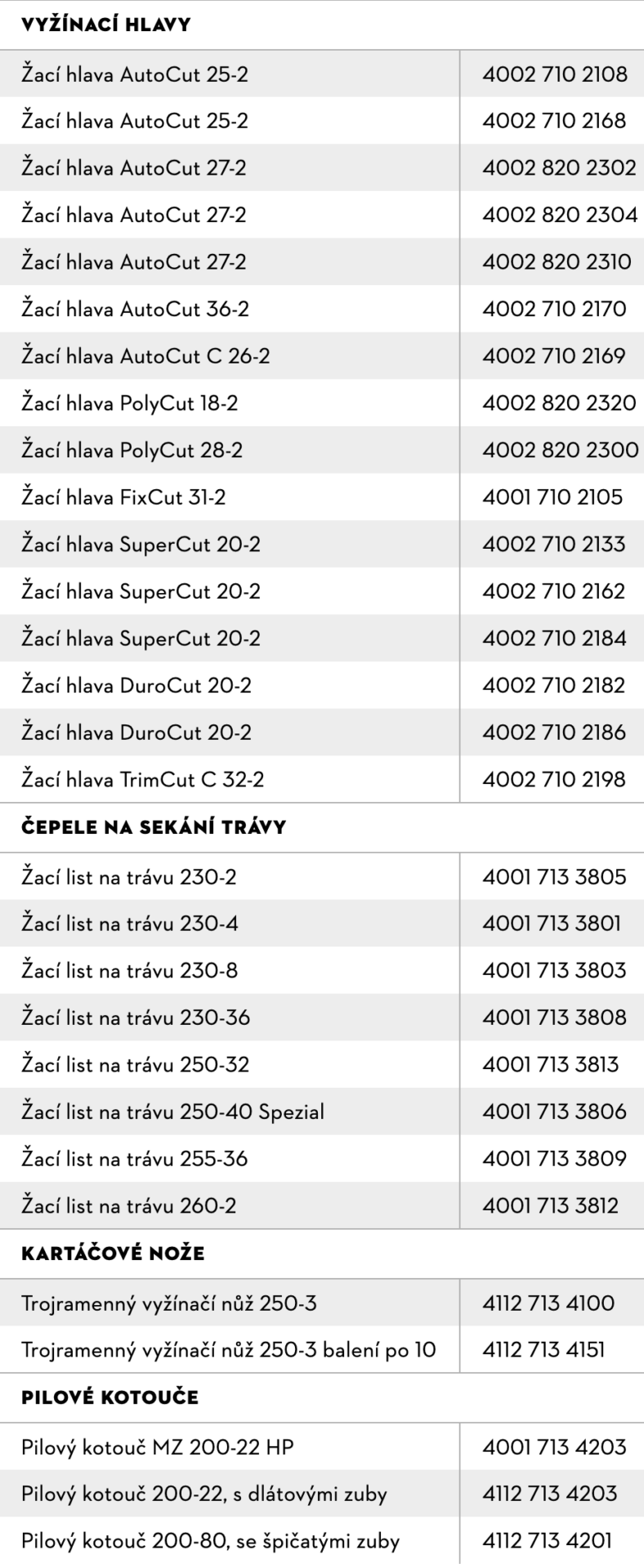Select Žací hlava FixCut 31-2

tap(123, 497)
